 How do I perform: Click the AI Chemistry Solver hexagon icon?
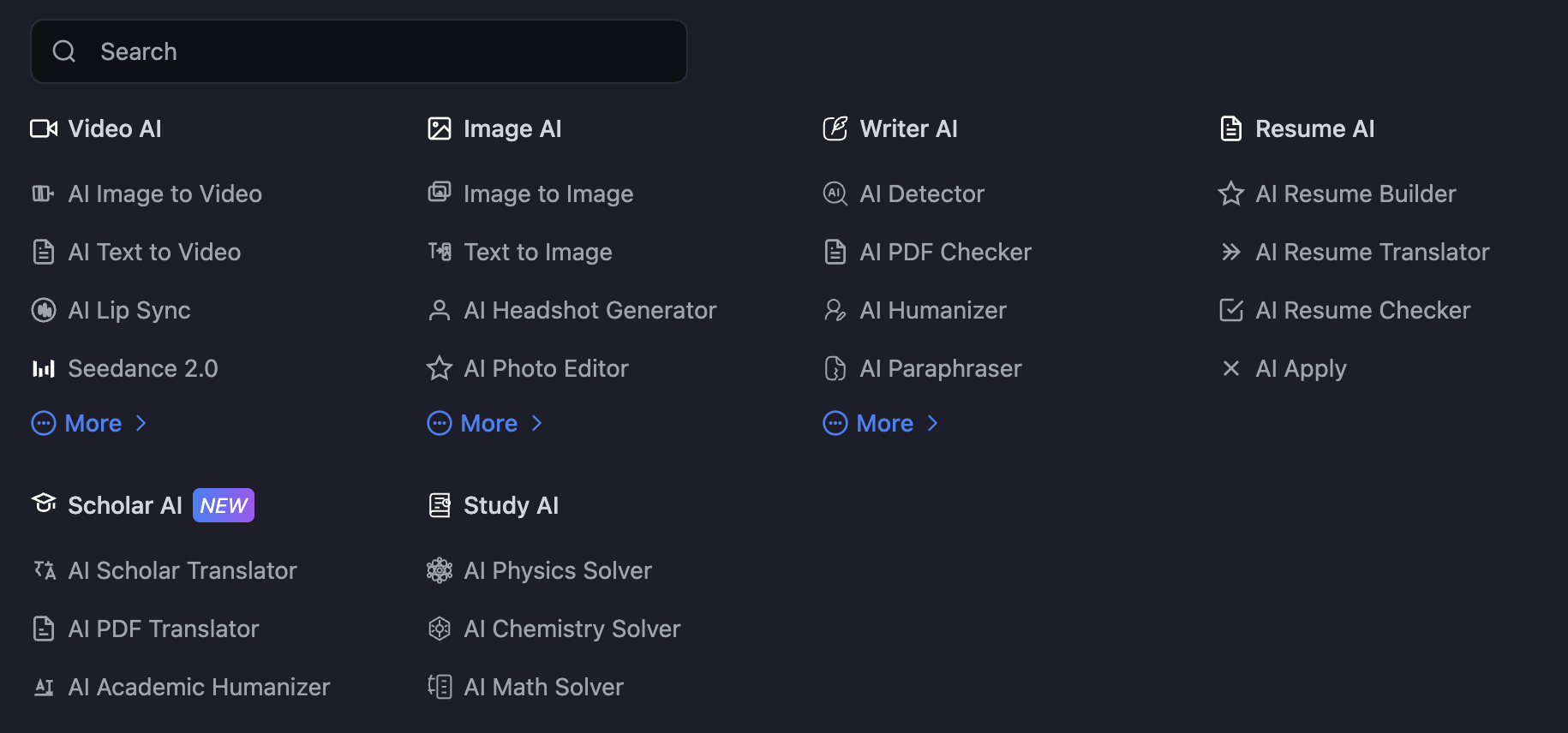point(440,629)
